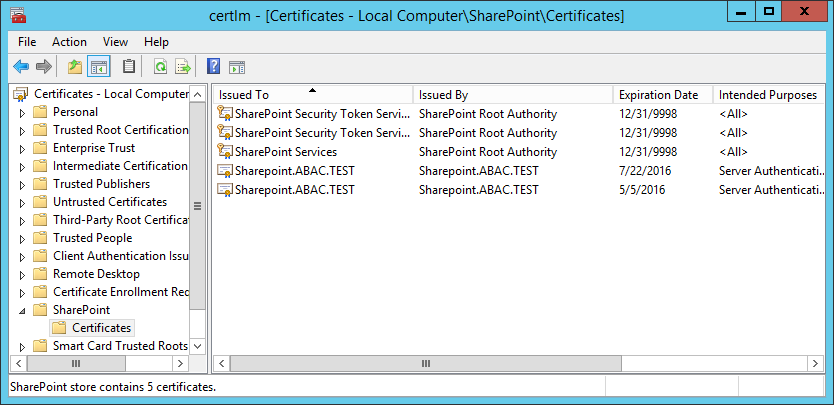The height and width of the screenshot is (405, 834).
Task: Click the certificate icon of SharePoint Services row
Action: coord(225,152)
